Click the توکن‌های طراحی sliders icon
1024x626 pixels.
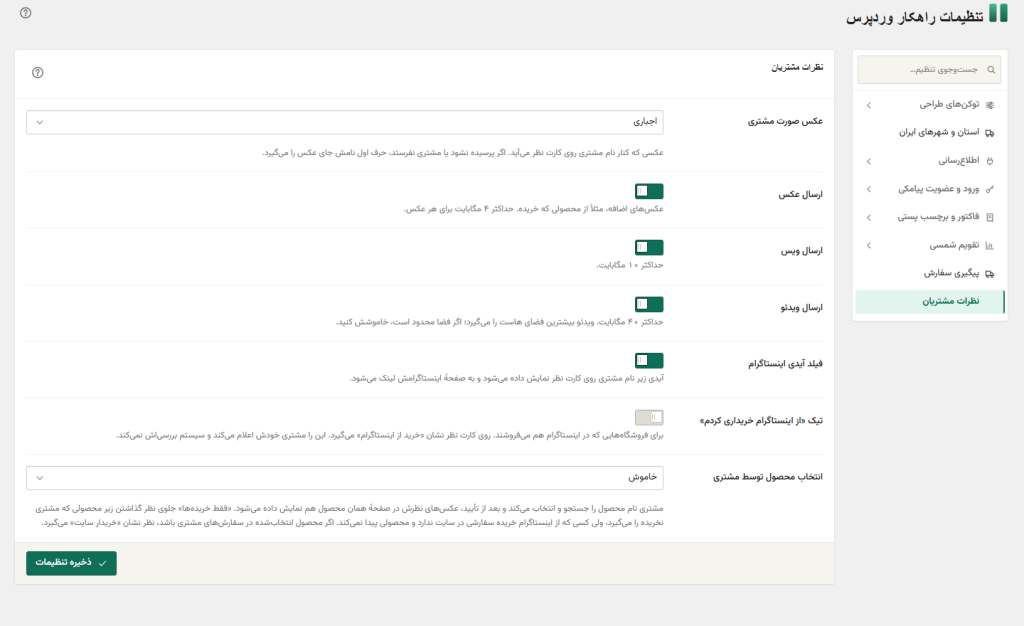(x=989, y=105)
